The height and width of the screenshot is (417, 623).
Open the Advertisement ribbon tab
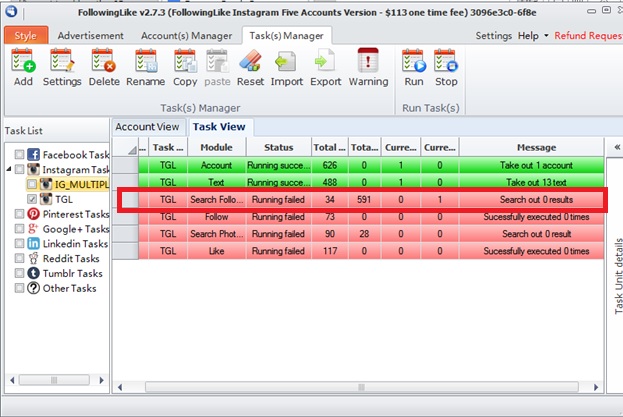click(90, 36)
